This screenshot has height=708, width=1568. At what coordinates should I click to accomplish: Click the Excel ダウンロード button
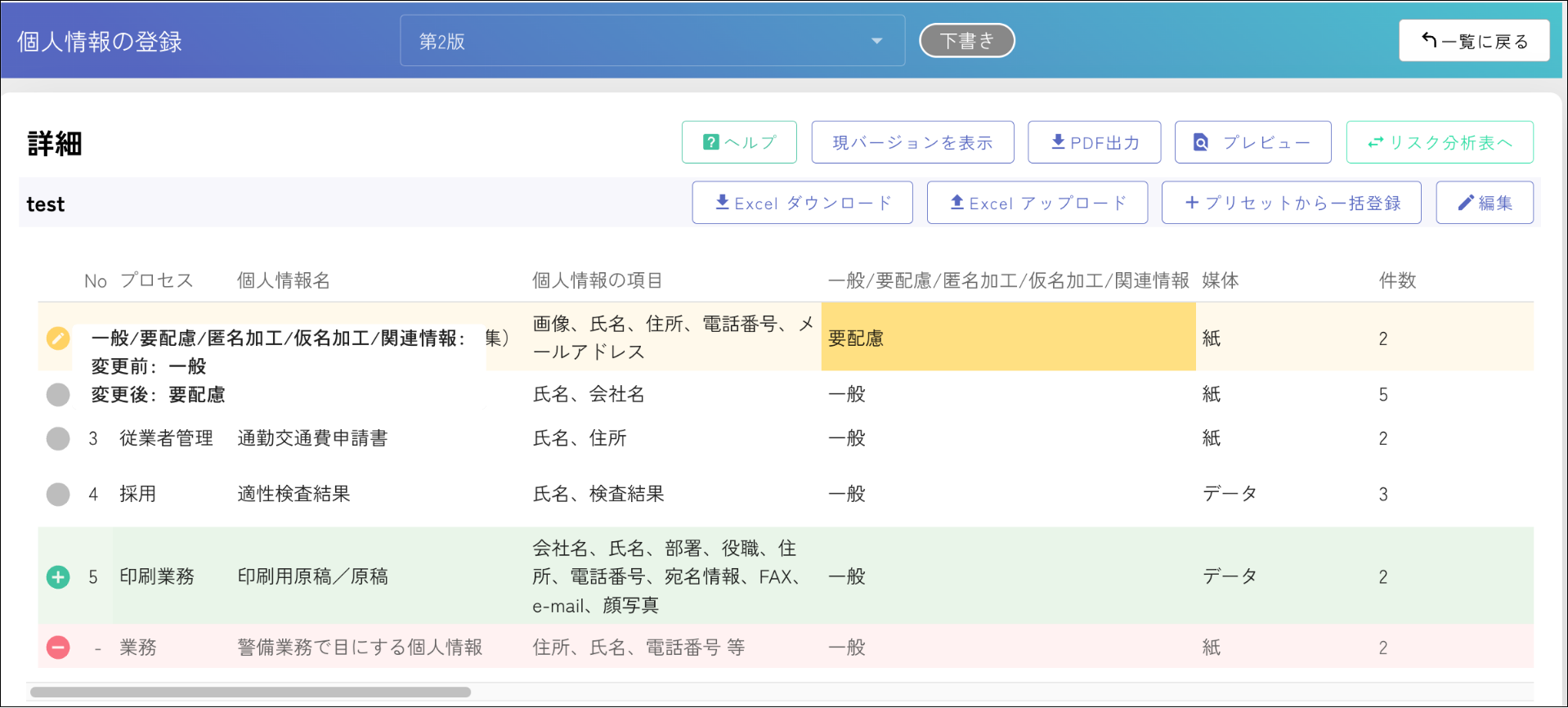click(x=802, y=203)
